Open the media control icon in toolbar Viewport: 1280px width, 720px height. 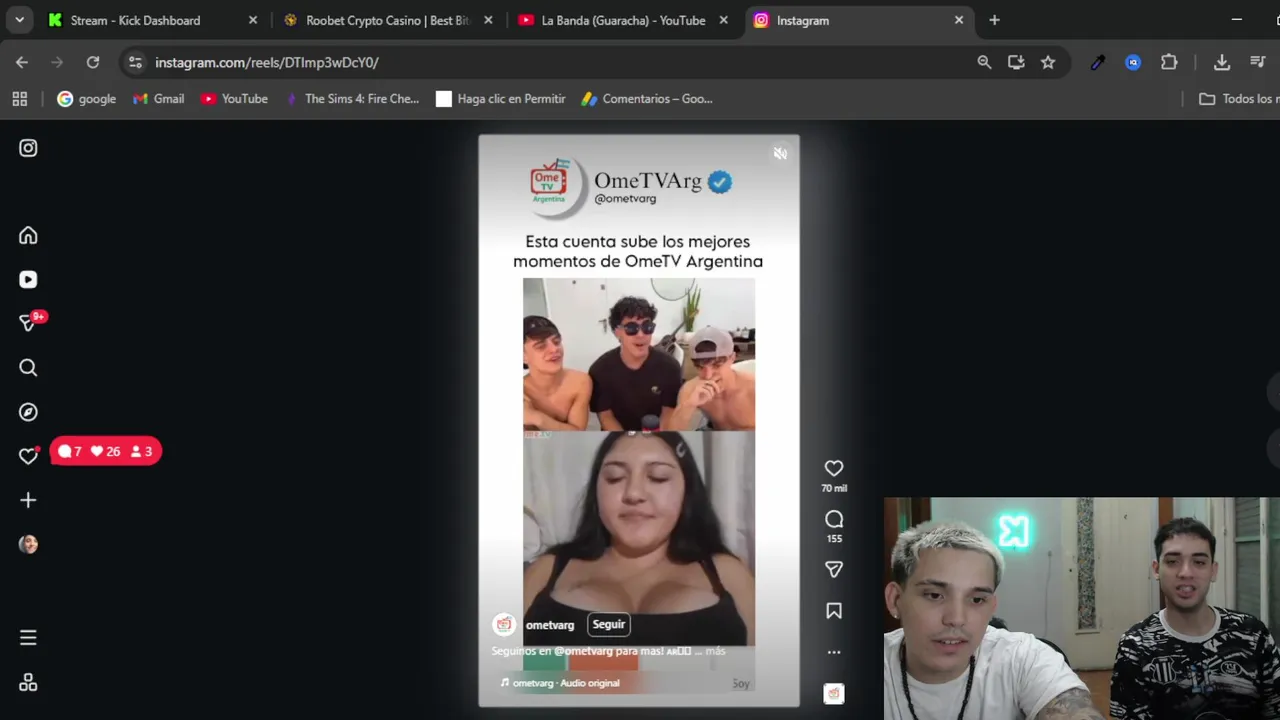(1258, 62)
